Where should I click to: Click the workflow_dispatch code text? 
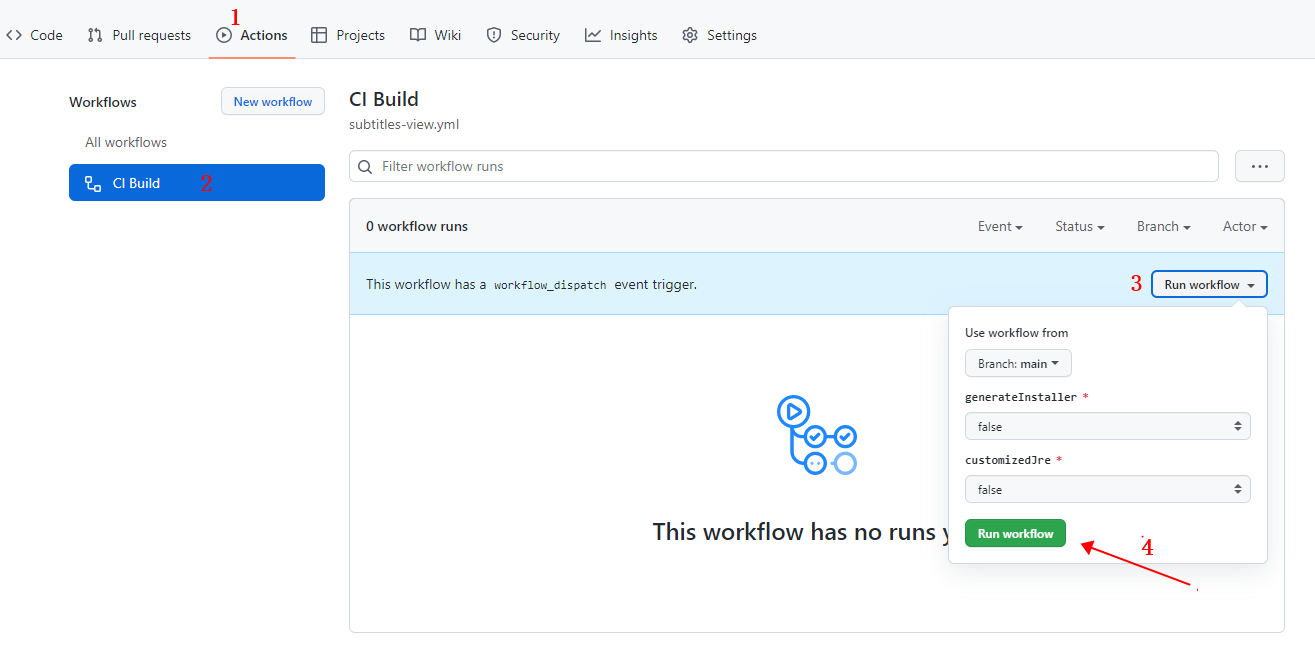(550, 284)
